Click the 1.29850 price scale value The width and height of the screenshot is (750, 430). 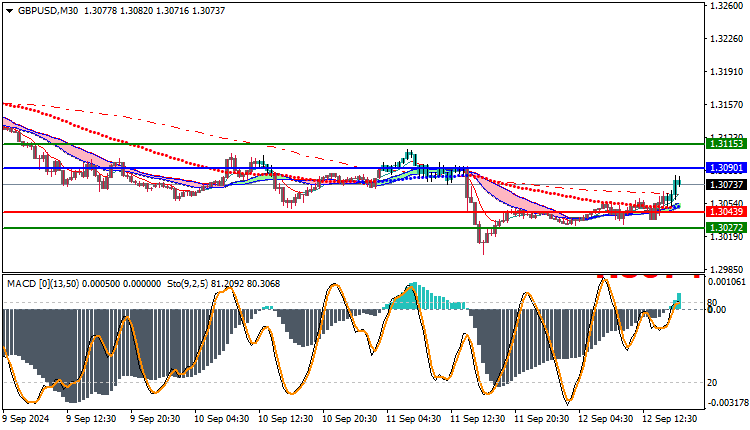(727, 269)
